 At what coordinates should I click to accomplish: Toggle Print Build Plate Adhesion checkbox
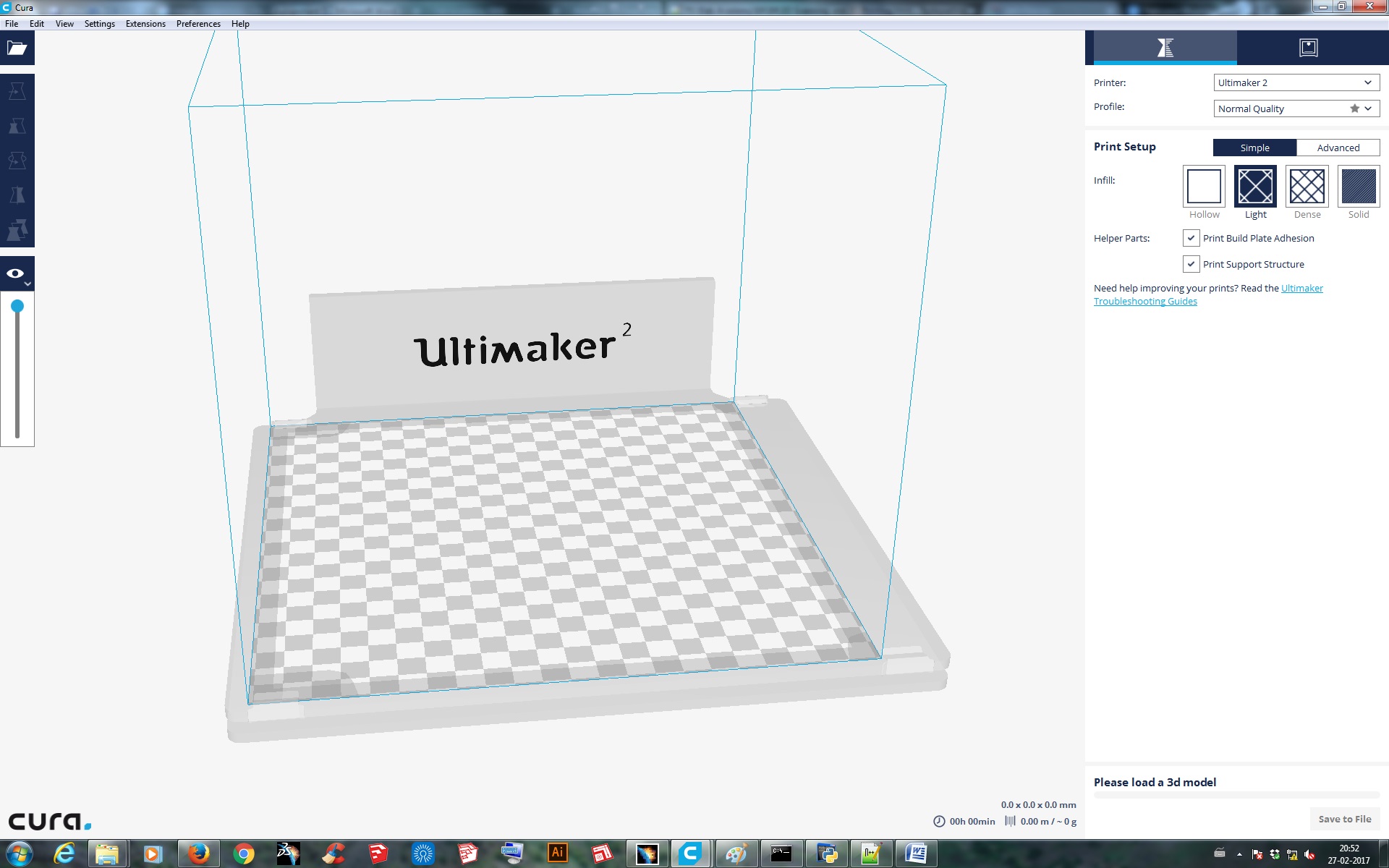(x=1191, y=238)
